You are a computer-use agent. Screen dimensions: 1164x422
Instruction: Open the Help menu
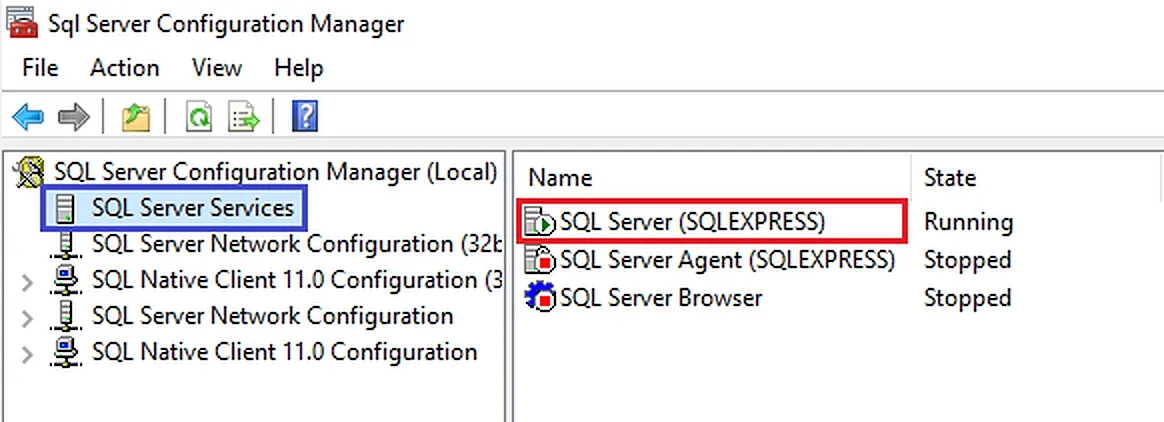pyautogui.click(x=298, y=68)
